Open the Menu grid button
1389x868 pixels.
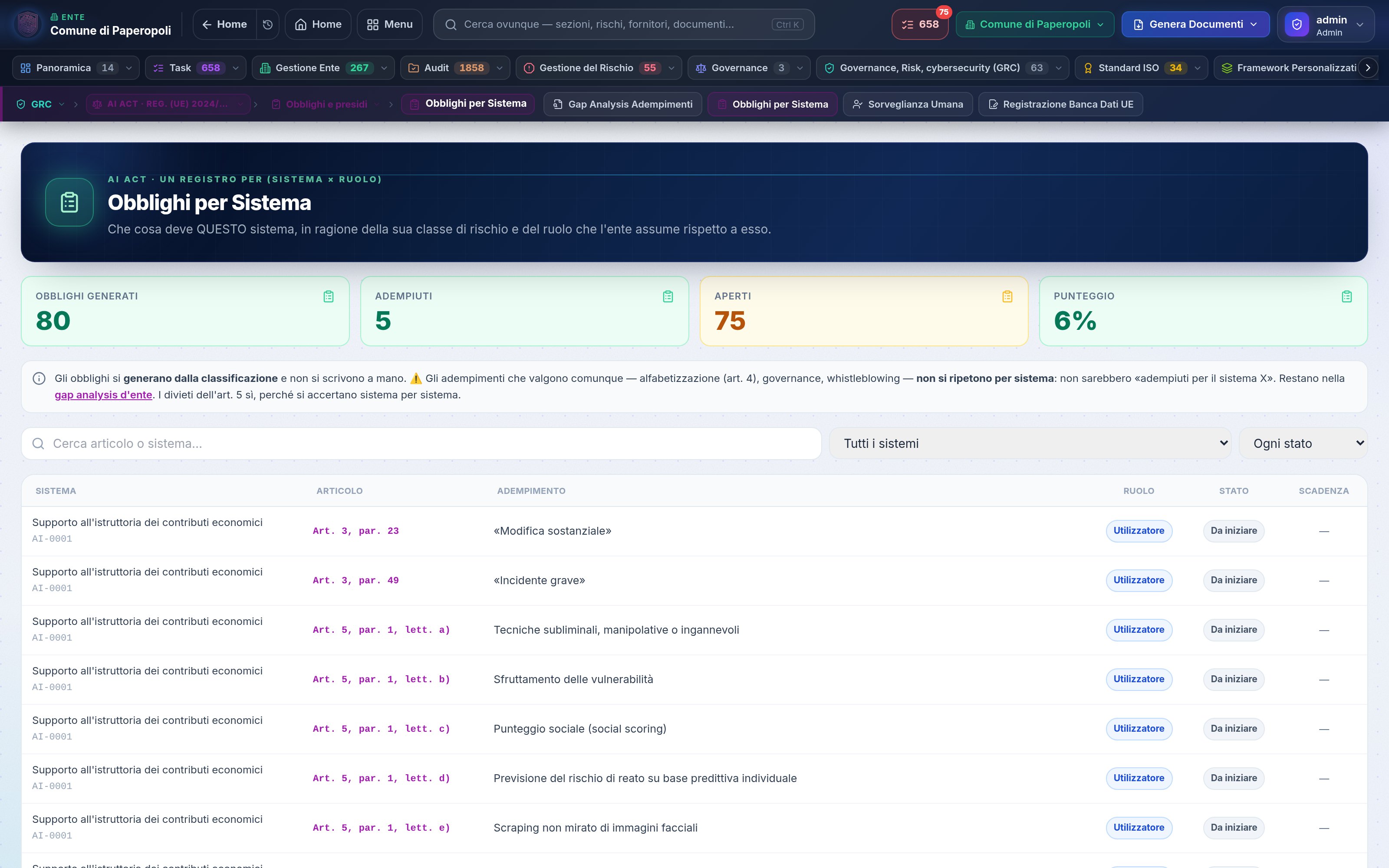(390, 24)
